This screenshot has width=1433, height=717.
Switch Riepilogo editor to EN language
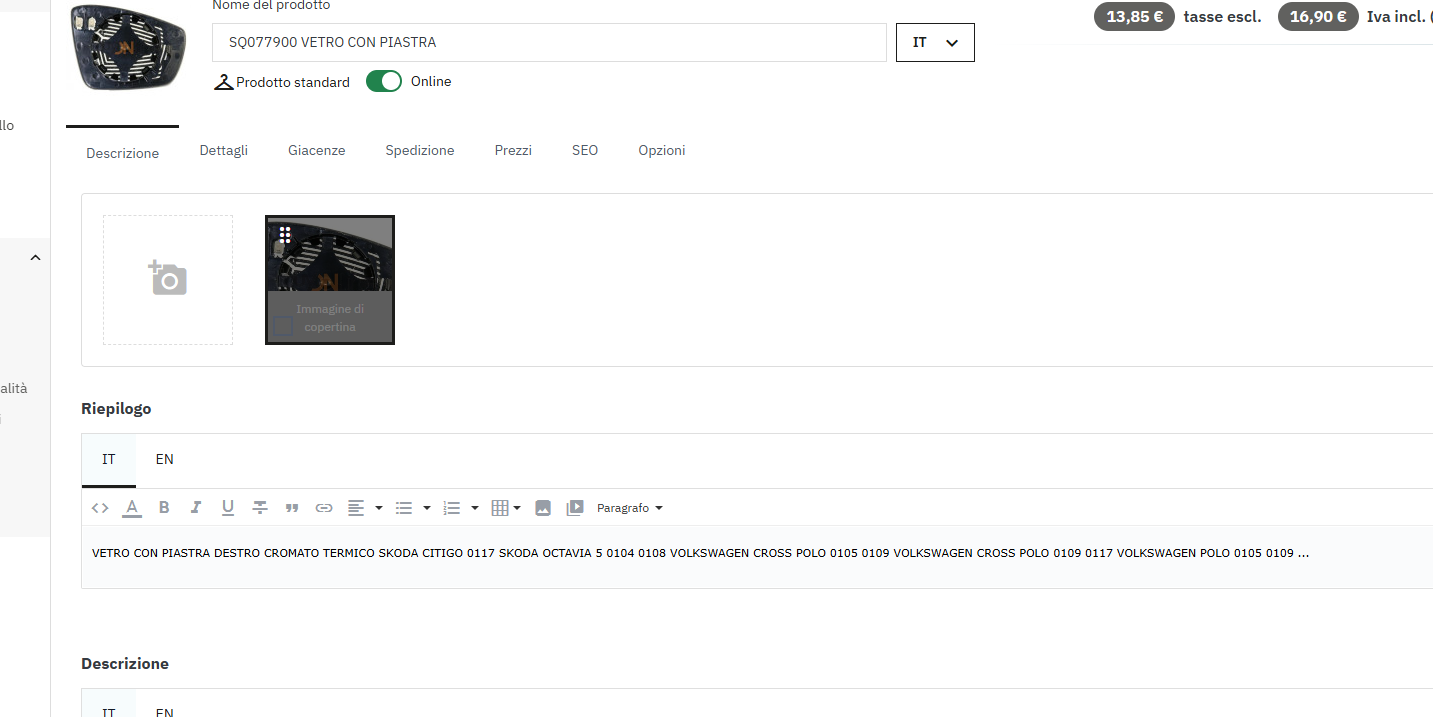tap(165, 459)
